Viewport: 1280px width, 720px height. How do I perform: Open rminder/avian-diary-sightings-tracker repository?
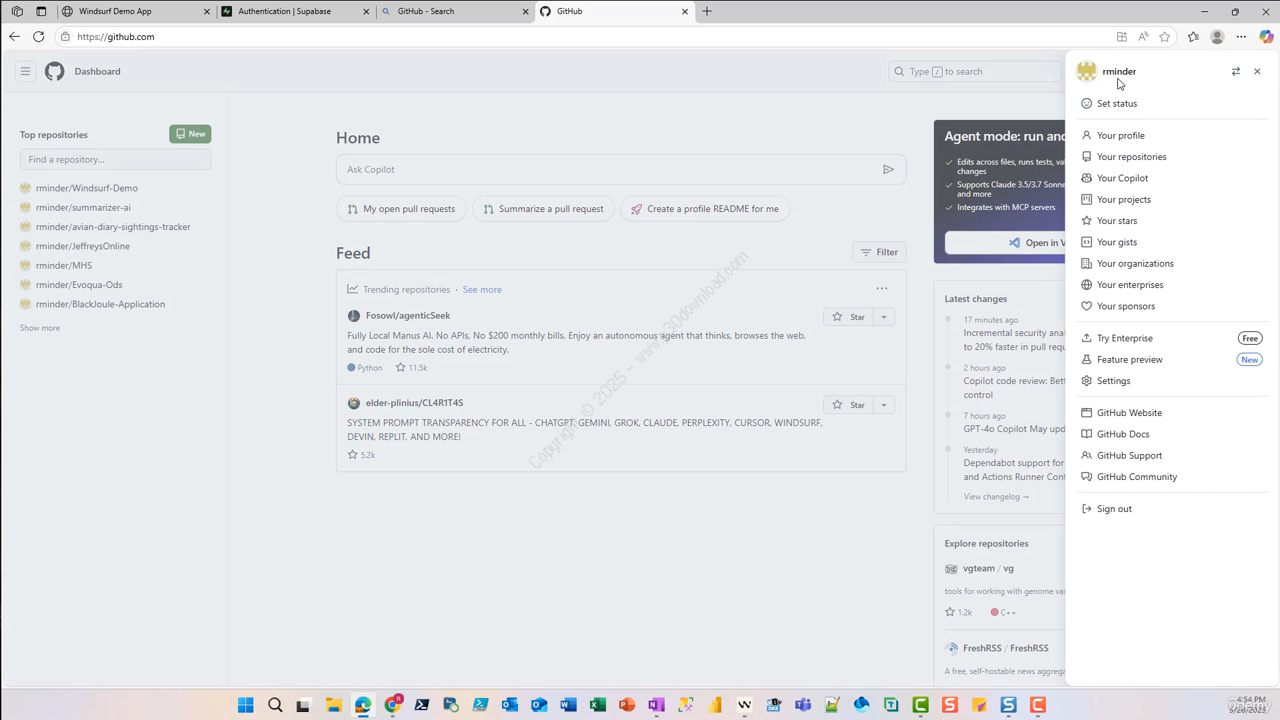click(113, 227)
